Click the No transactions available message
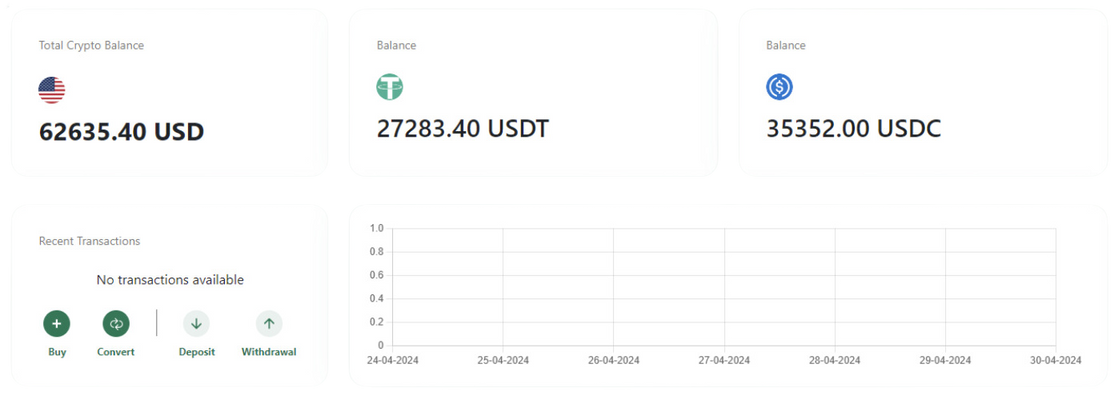Screen dimensions: 1118x400 click(170, 280)
